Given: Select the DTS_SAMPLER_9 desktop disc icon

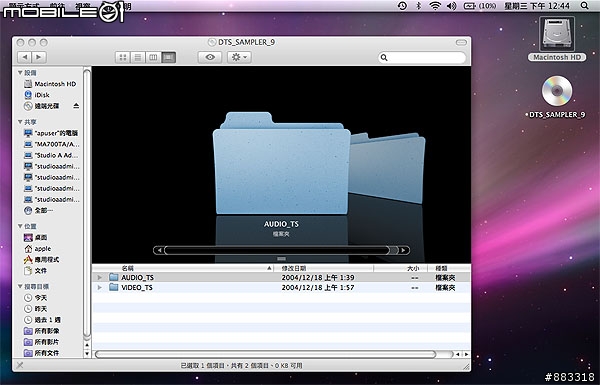Looking at the screenshot, I should click(557, 97).
